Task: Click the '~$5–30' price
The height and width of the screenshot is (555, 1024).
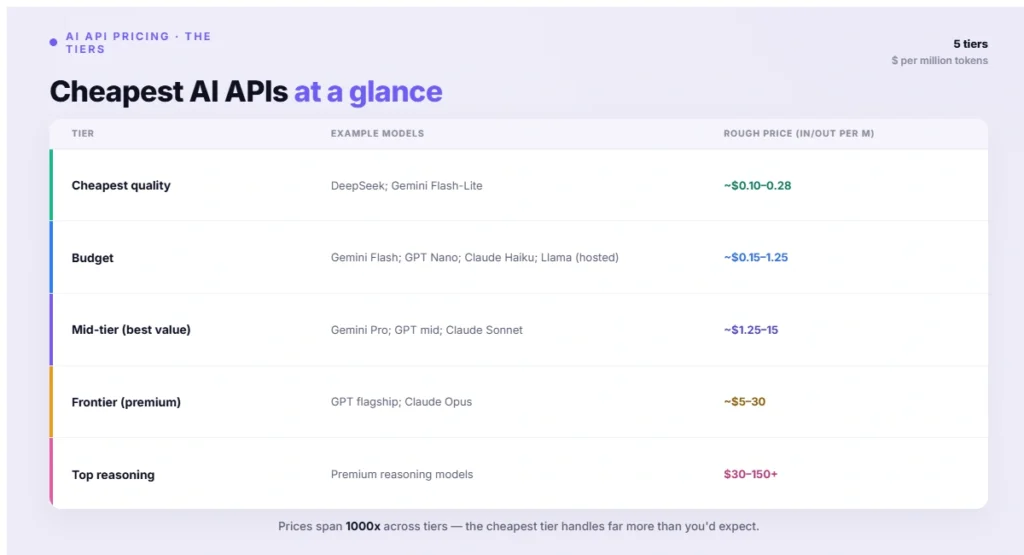Action: pyautogui.click(x=744, y=402)
